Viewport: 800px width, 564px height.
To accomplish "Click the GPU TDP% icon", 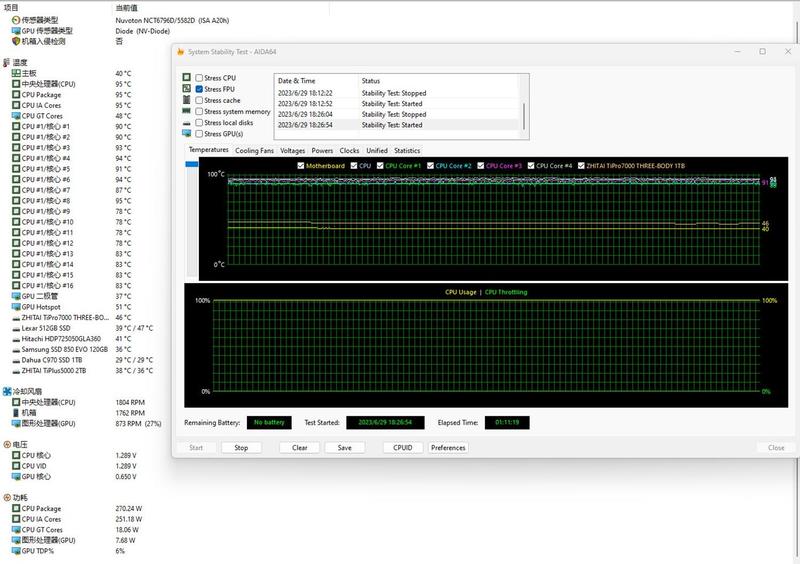I will pyautogui.click(x=16, y=551).
